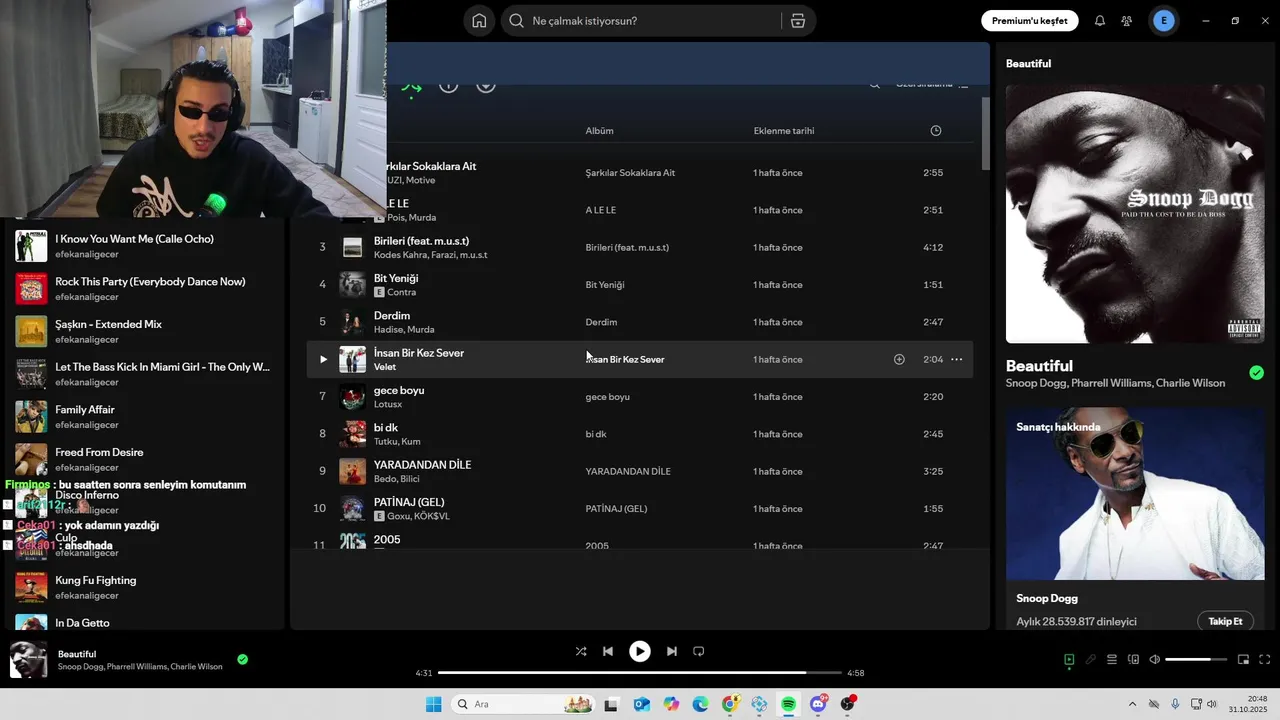Viewport: 1280px width, 720px height.
Task: Sort by Eklenme tarihi column header
Action: tap(784, 131)
